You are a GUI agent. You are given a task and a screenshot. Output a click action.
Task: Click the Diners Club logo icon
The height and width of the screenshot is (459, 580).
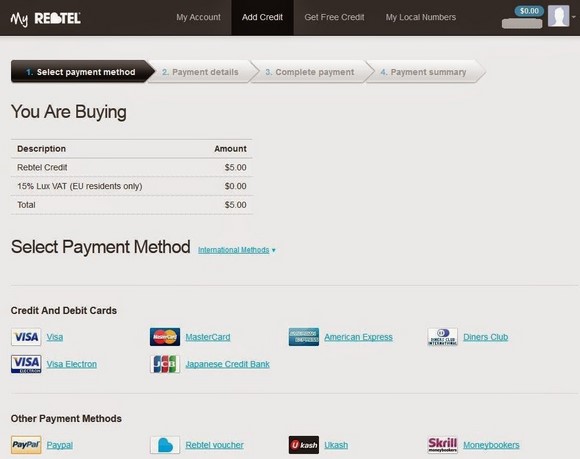tap(442, 337)
